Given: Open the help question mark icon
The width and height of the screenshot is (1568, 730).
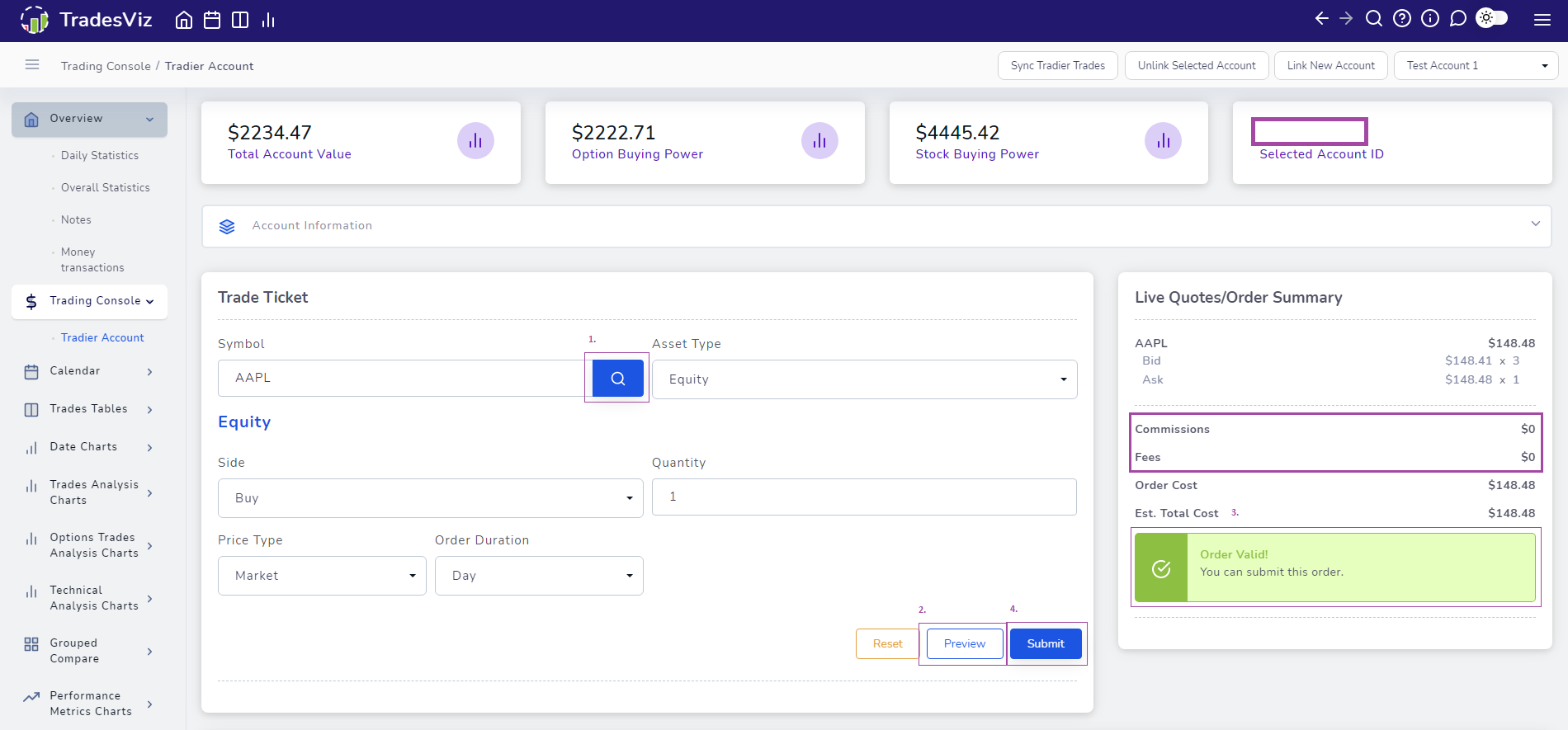Looking at the screenshot, I should coord(1402,18).
